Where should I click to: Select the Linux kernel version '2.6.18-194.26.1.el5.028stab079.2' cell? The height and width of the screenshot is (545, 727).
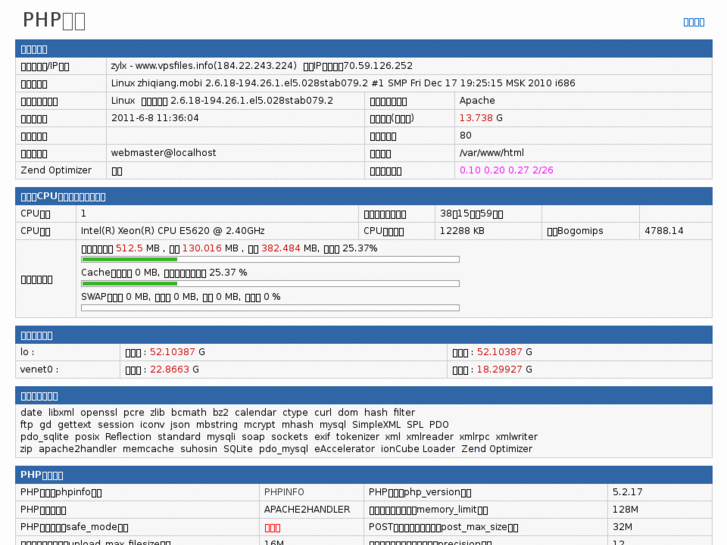point(236,101)
